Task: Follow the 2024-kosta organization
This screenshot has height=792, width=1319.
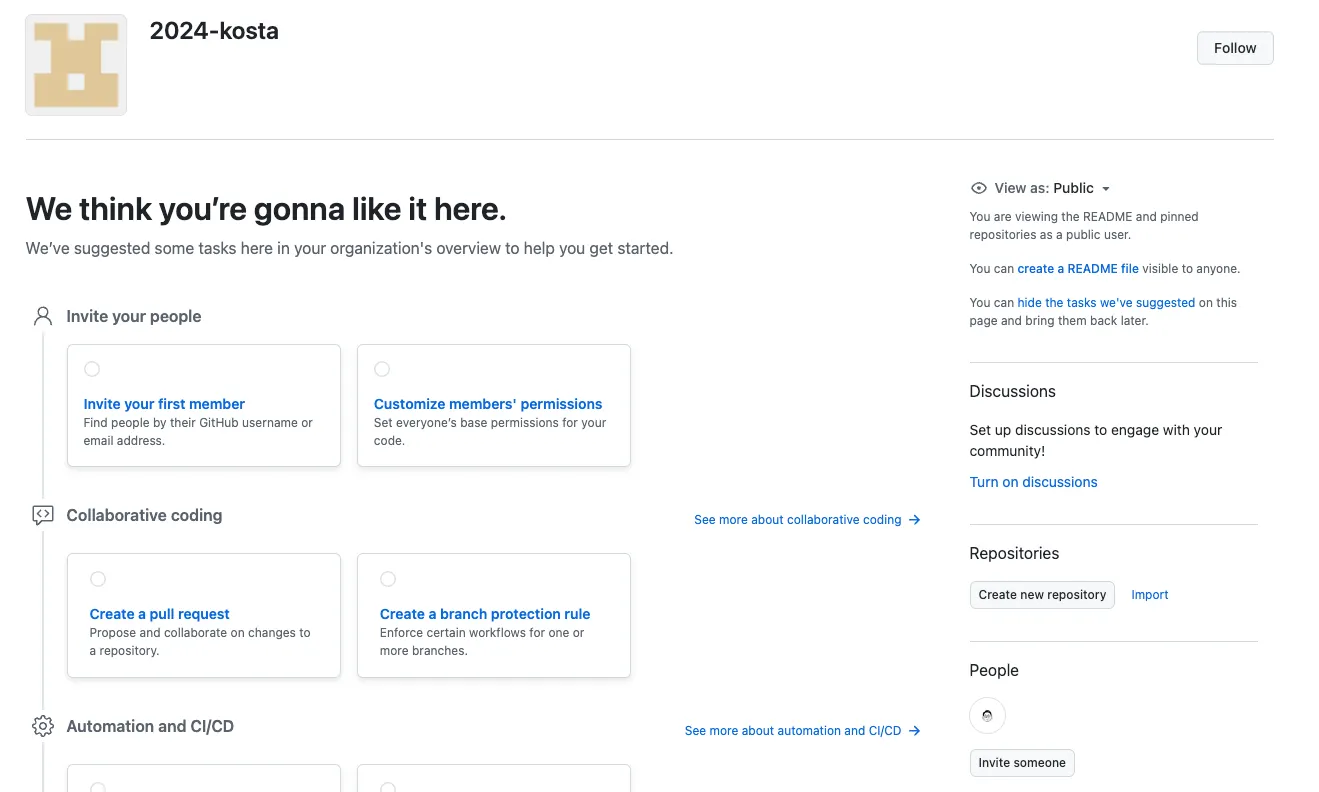Action: pos(1235,48)
